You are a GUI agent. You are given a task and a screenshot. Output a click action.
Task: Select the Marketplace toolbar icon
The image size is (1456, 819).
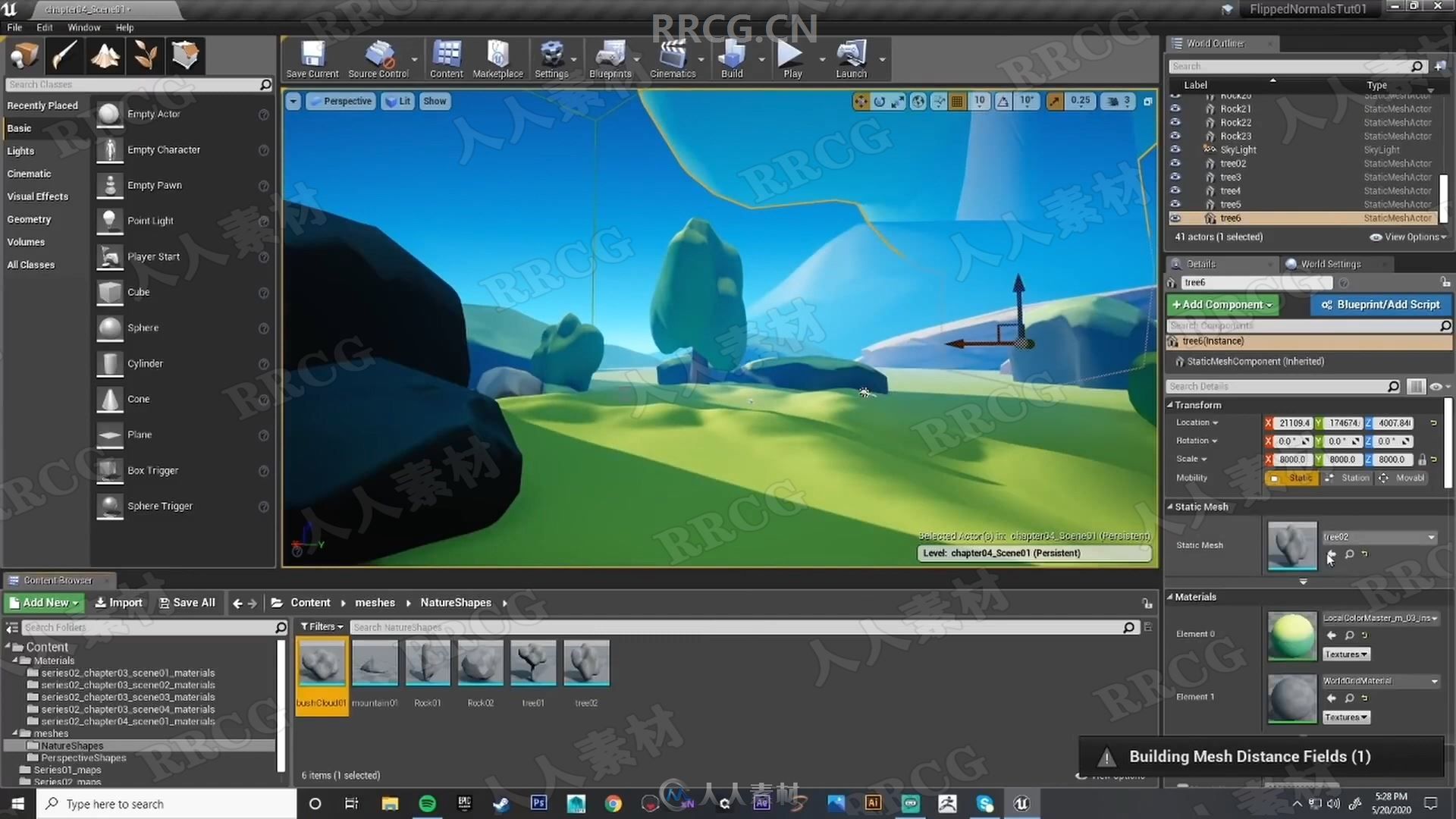pos(498,56)
